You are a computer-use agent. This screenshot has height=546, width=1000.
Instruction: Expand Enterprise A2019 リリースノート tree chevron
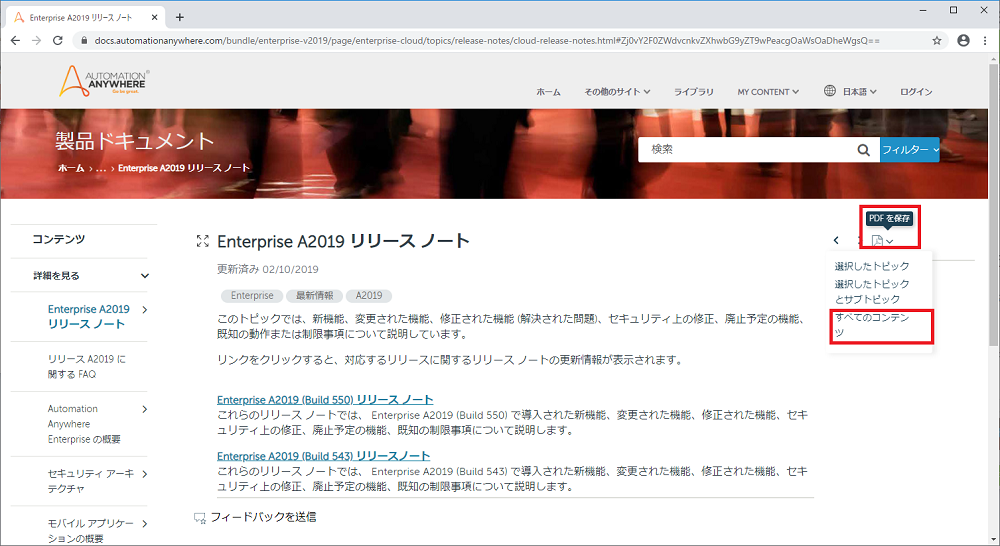(x=145, y=309)
